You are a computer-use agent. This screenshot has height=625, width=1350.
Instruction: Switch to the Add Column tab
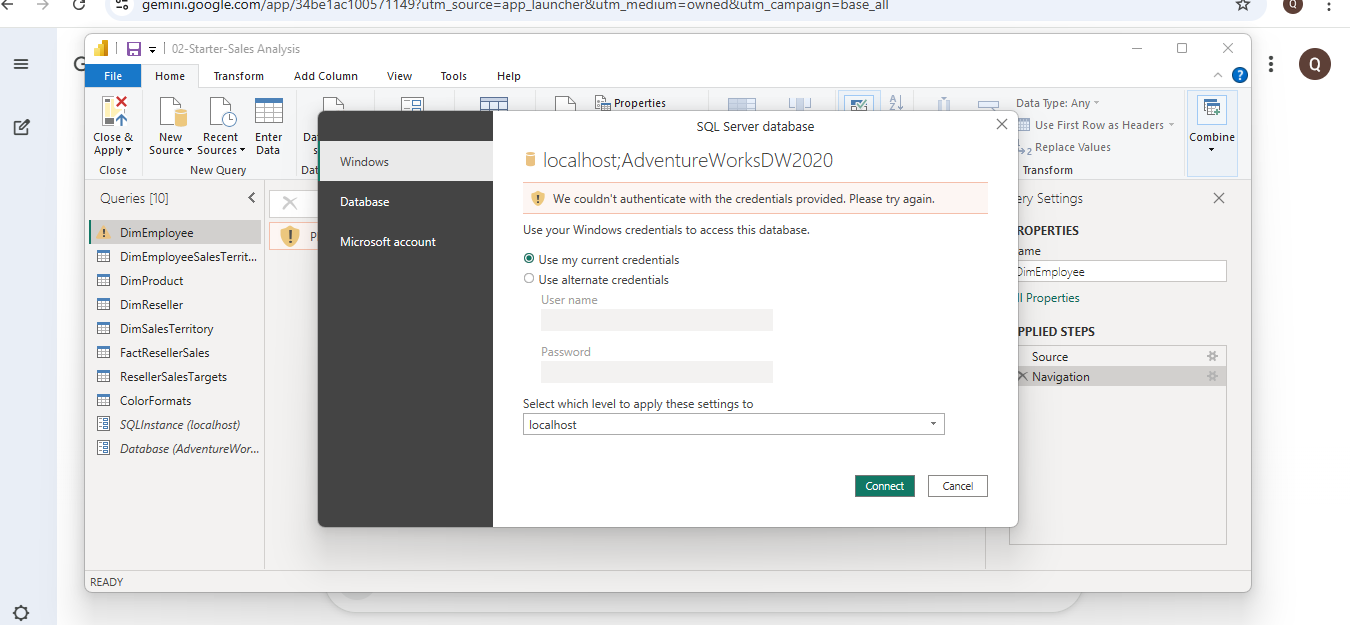[326, 76]
